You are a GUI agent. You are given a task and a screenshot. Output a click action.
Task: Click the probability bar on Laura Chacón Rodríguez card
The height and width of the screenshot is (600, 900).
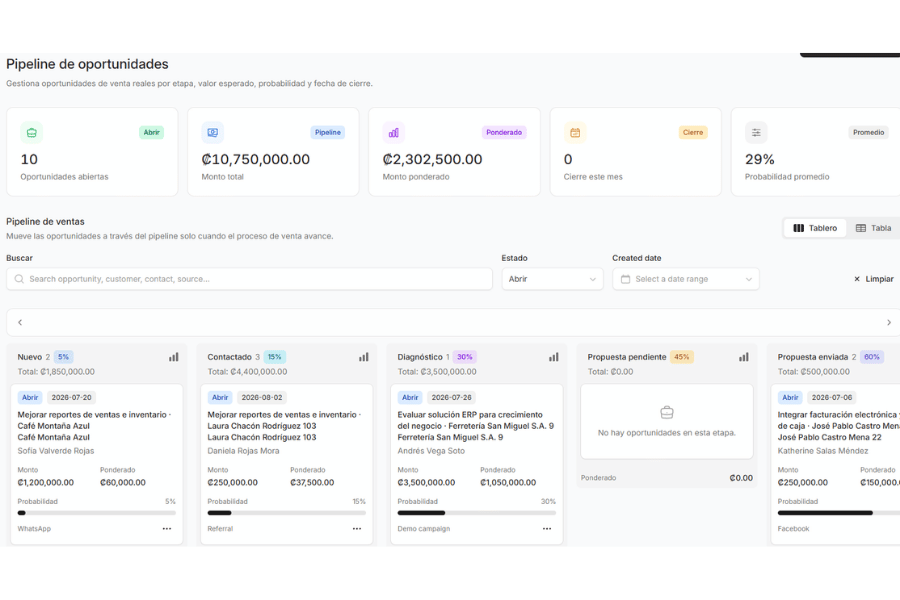(286, 513)
